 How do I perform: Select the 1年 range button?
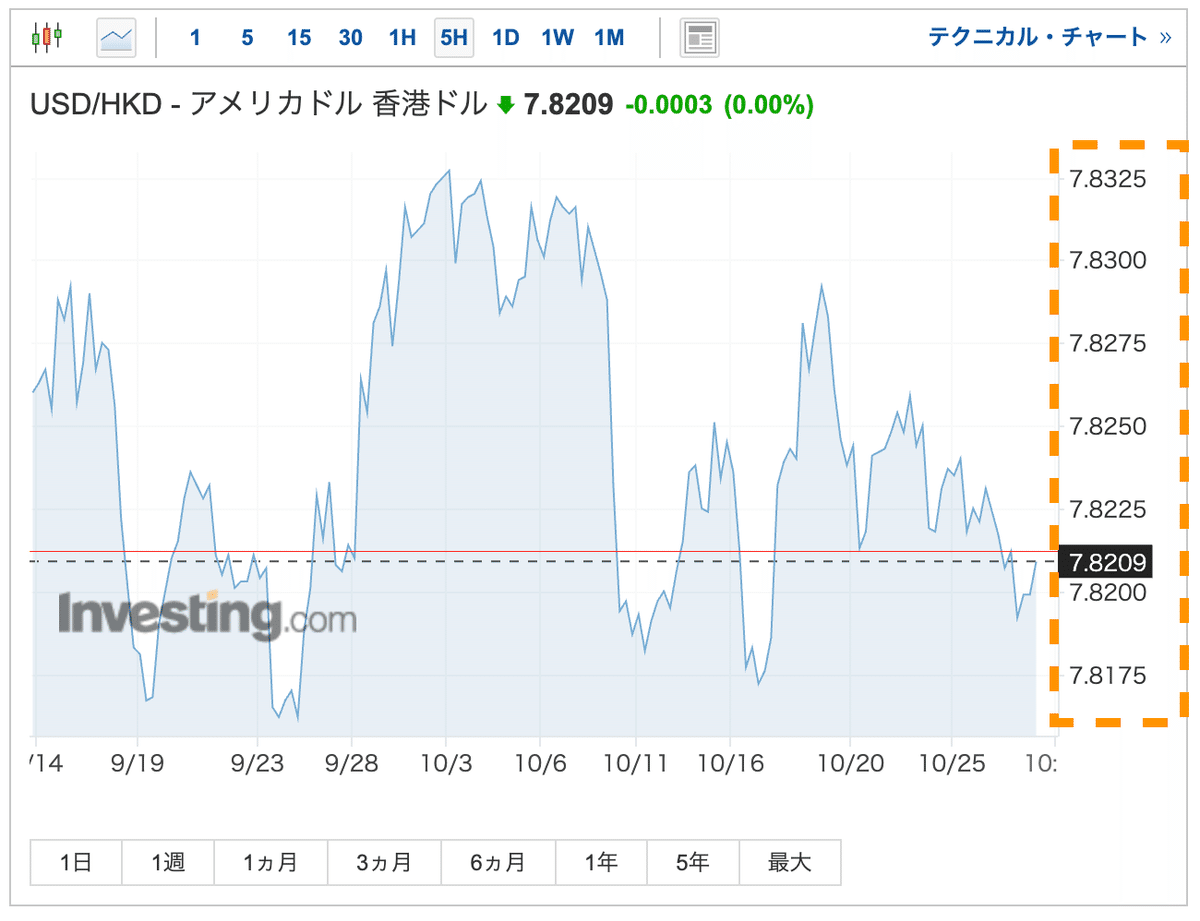pos(601,862)
